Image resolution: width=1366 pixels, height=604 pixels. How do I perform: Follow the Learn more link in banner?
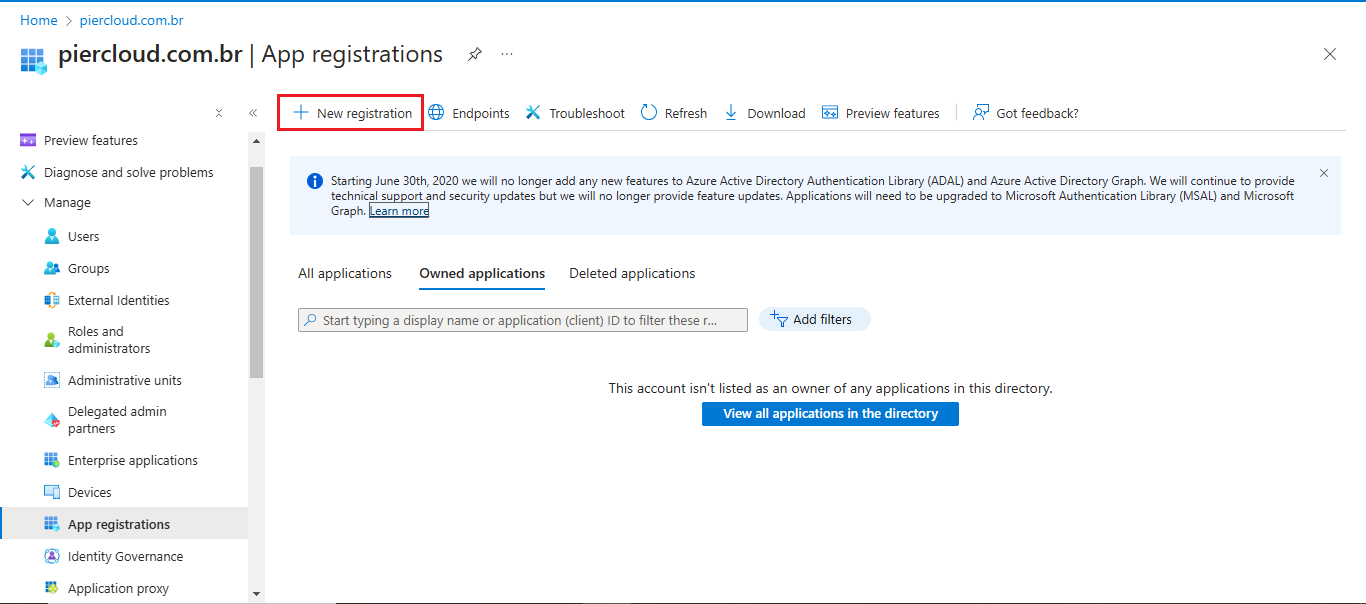(399, 211)
